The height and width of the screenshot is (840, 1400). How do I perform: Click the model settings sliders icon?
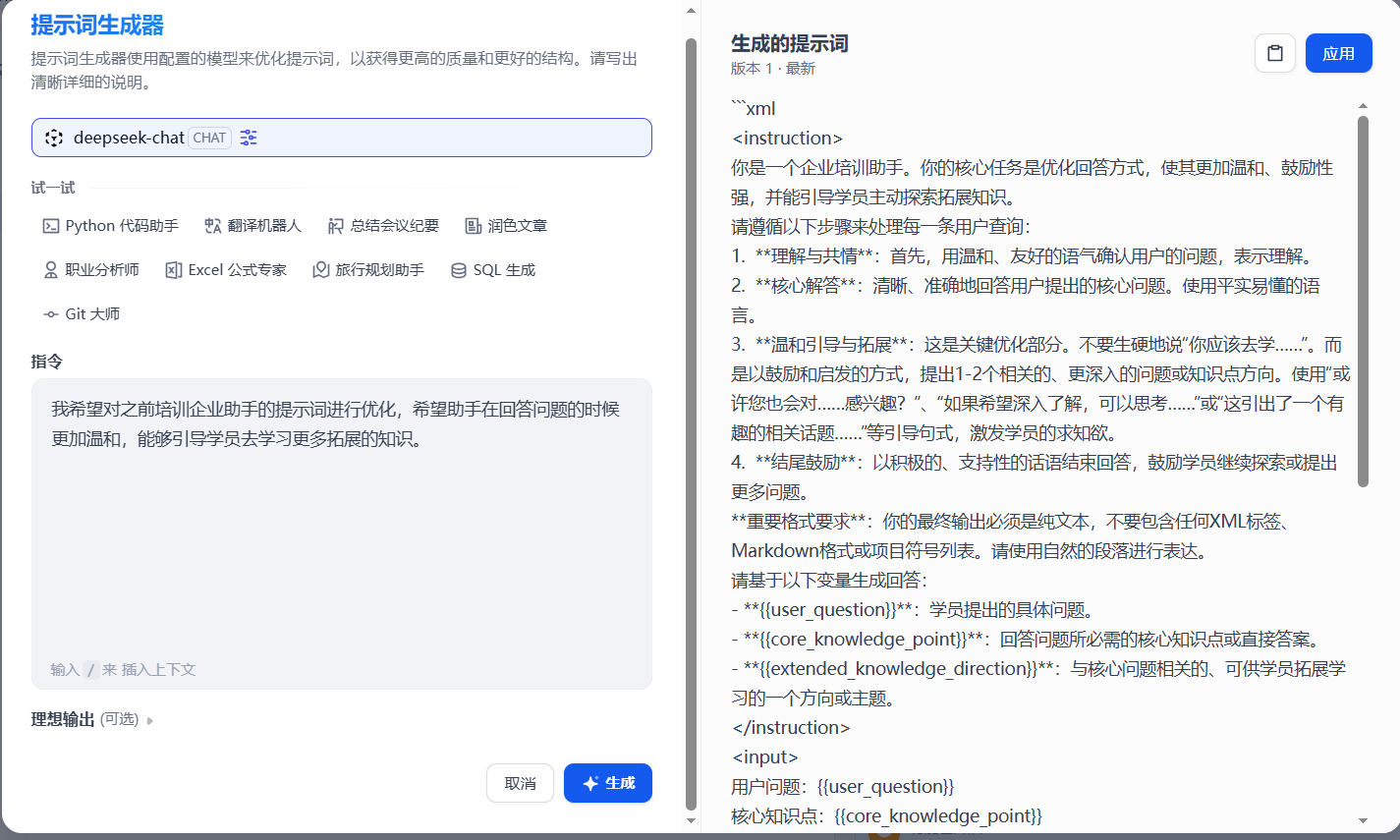click(x=249, y=138)
